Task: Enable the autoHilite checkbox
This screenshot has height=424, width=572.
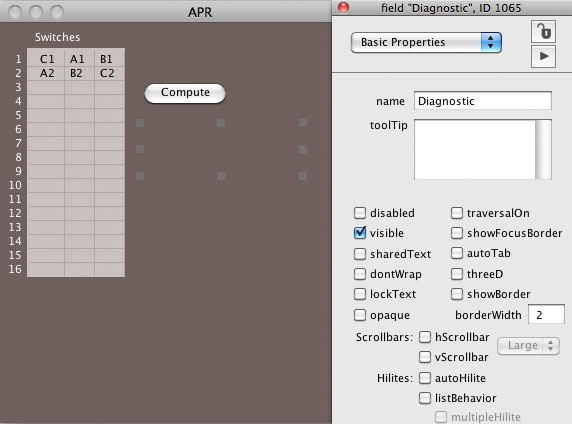Action: point(425,378)
